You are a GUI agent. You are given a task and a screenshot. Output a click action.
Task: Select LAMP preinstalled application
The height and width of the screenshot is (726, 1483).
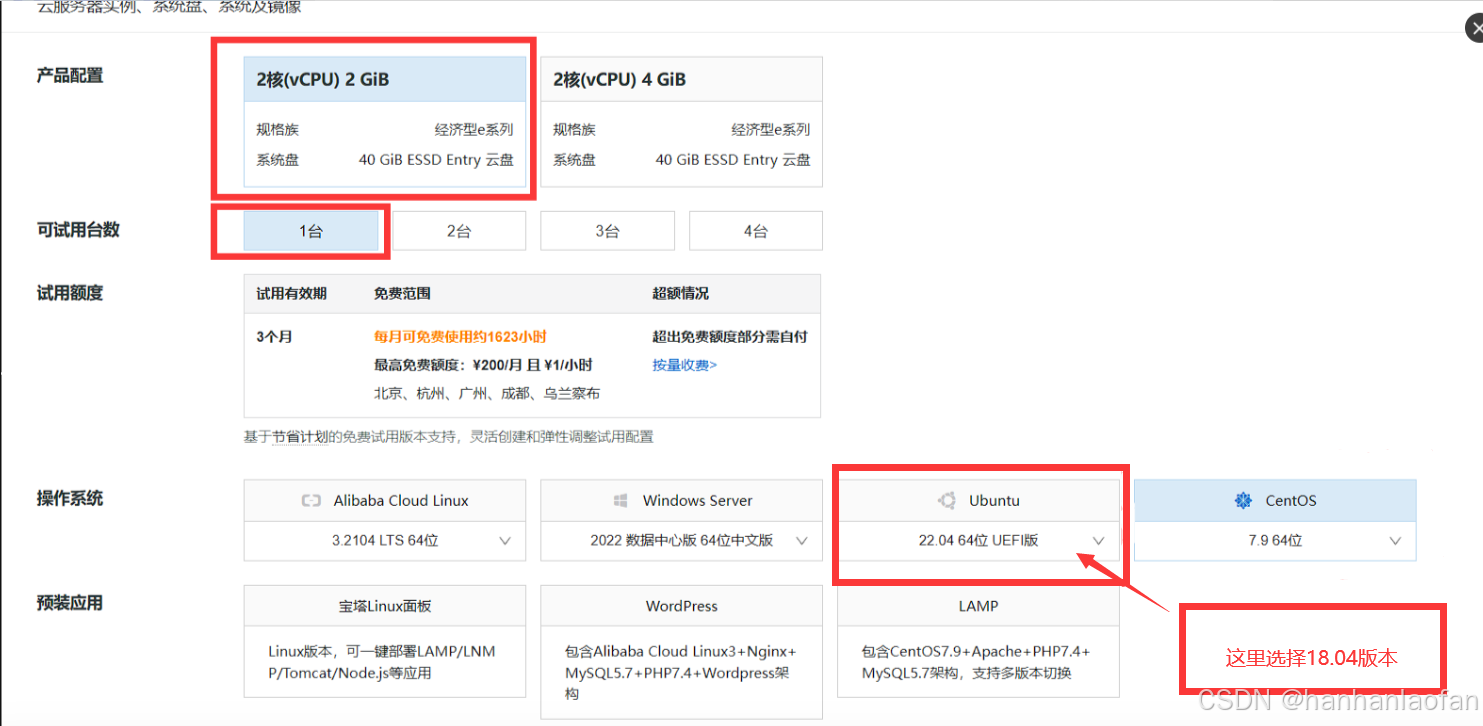pos(978,606)
